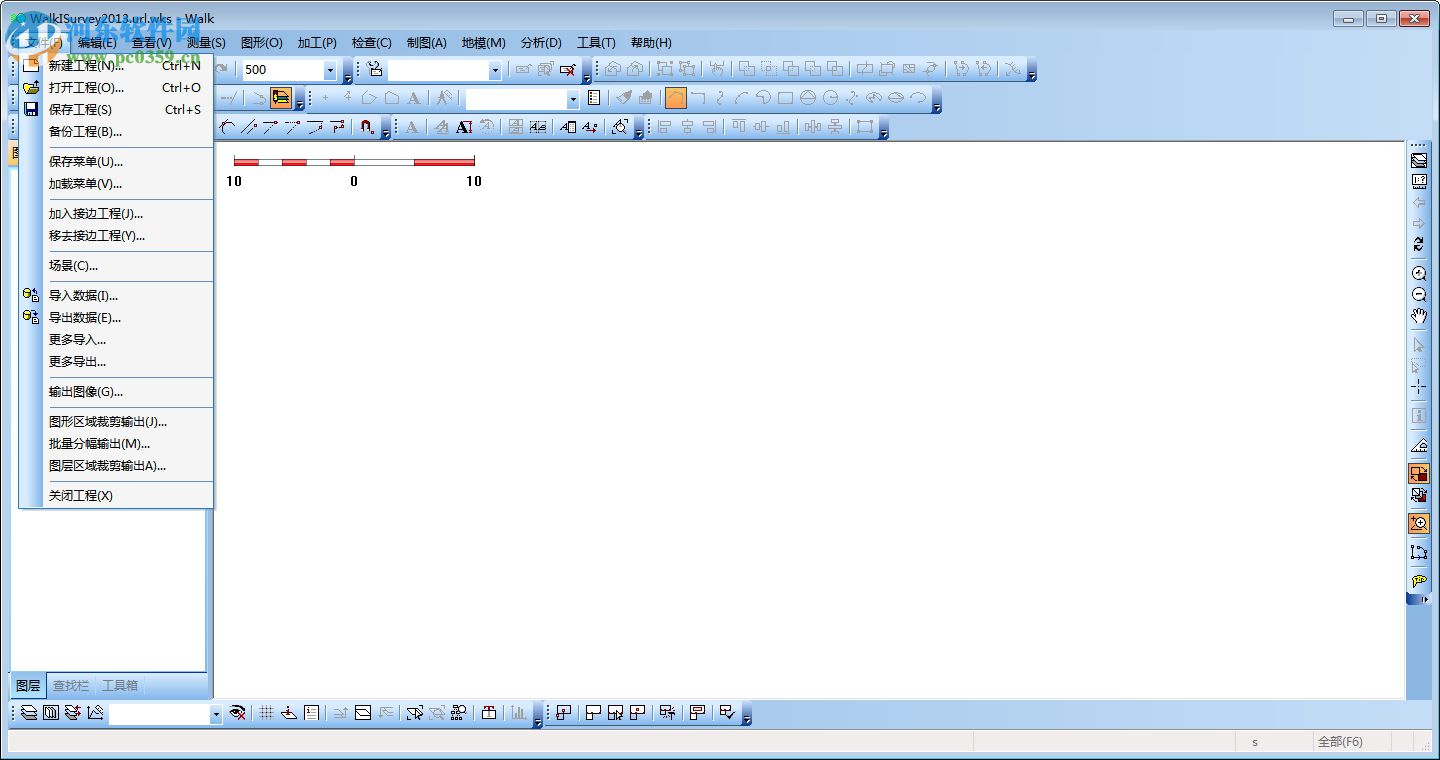Open the 制图(A) menu
Image resolution: width=1440 pixels, height=760 pixels.
click(426, 43)
